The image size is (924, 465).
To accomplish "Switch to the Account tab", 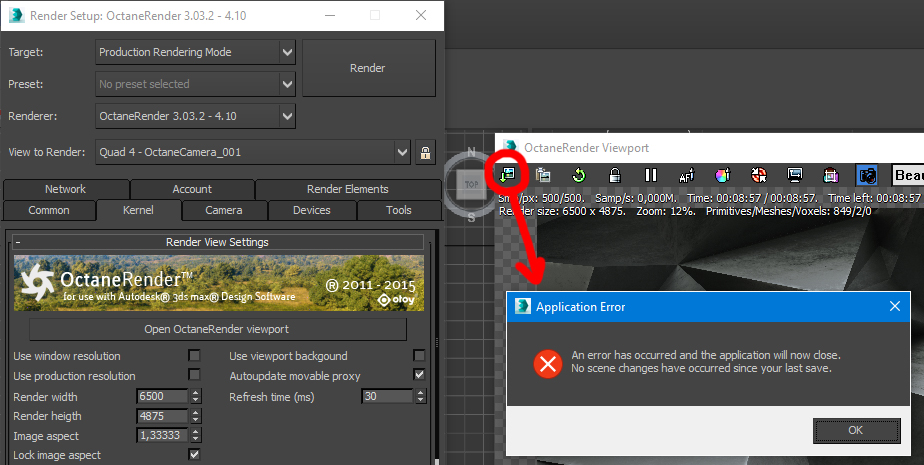I will pos(192,189).
